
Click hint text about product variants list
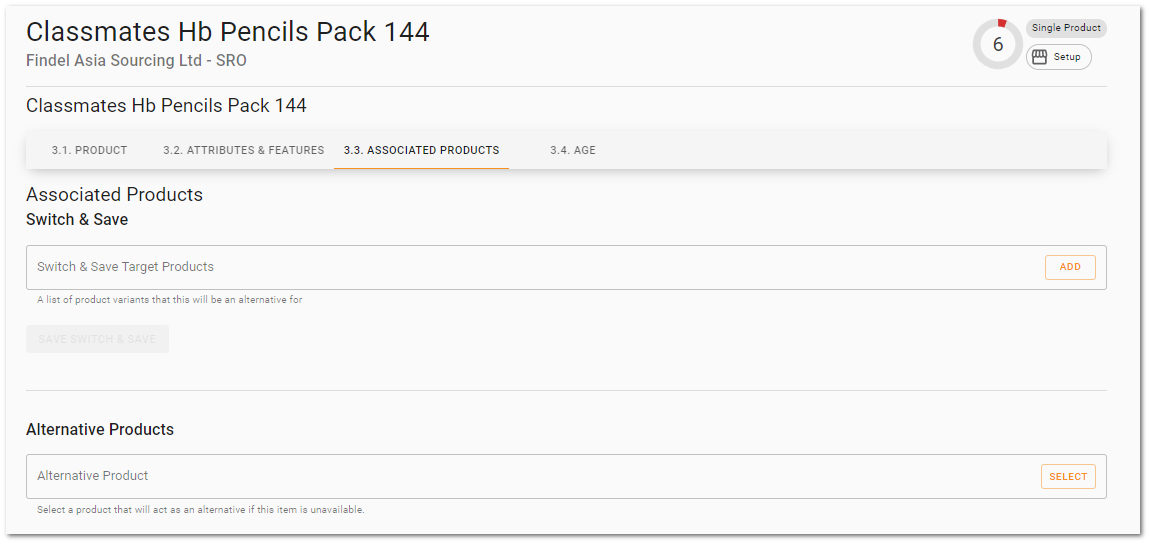(x=169, y=300)
